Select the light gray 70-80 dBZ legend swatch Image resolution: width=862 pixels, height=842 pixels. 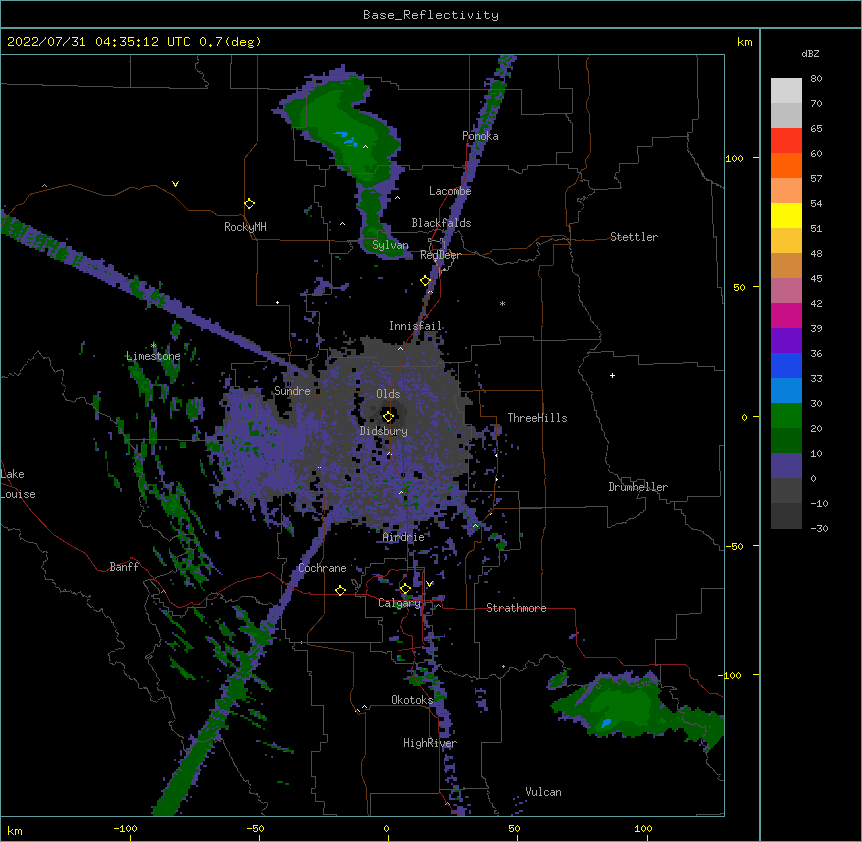click(x=786, y=91)
